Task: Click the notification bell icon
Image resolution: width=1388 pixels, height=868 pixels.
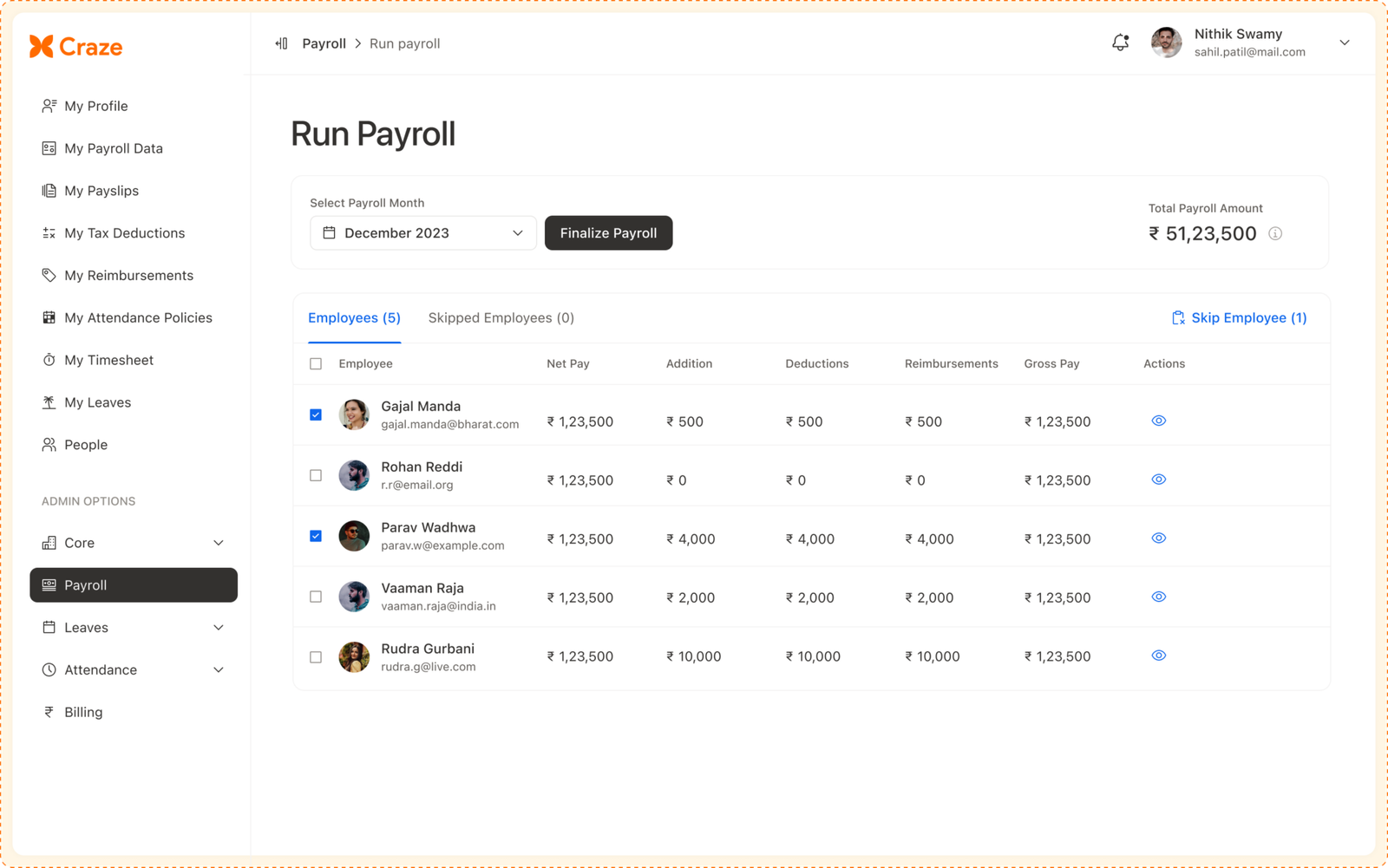Action: point(1120,42)
